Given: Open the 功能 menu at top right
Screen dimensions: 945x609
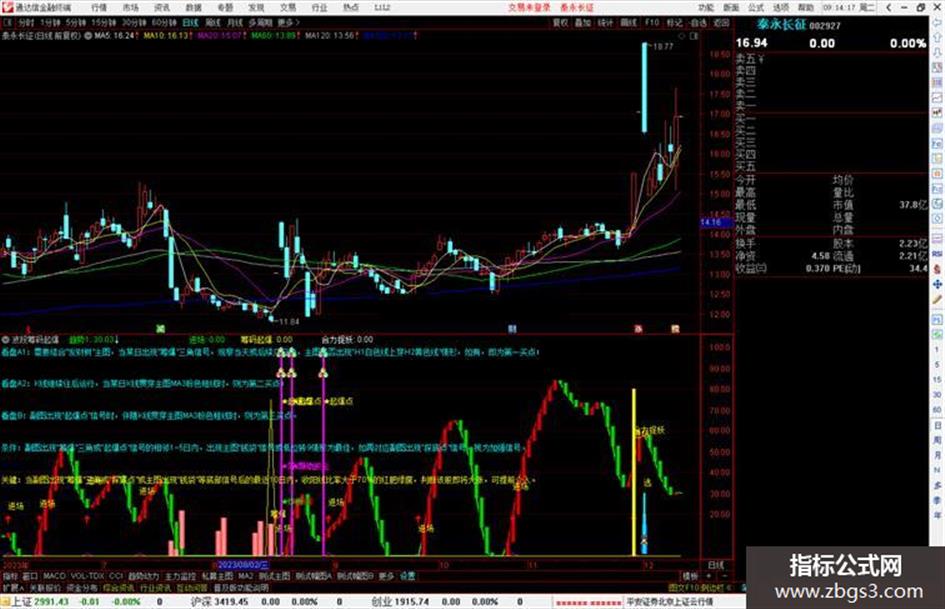Looking at the screenshot, I should tap(706, 8).
